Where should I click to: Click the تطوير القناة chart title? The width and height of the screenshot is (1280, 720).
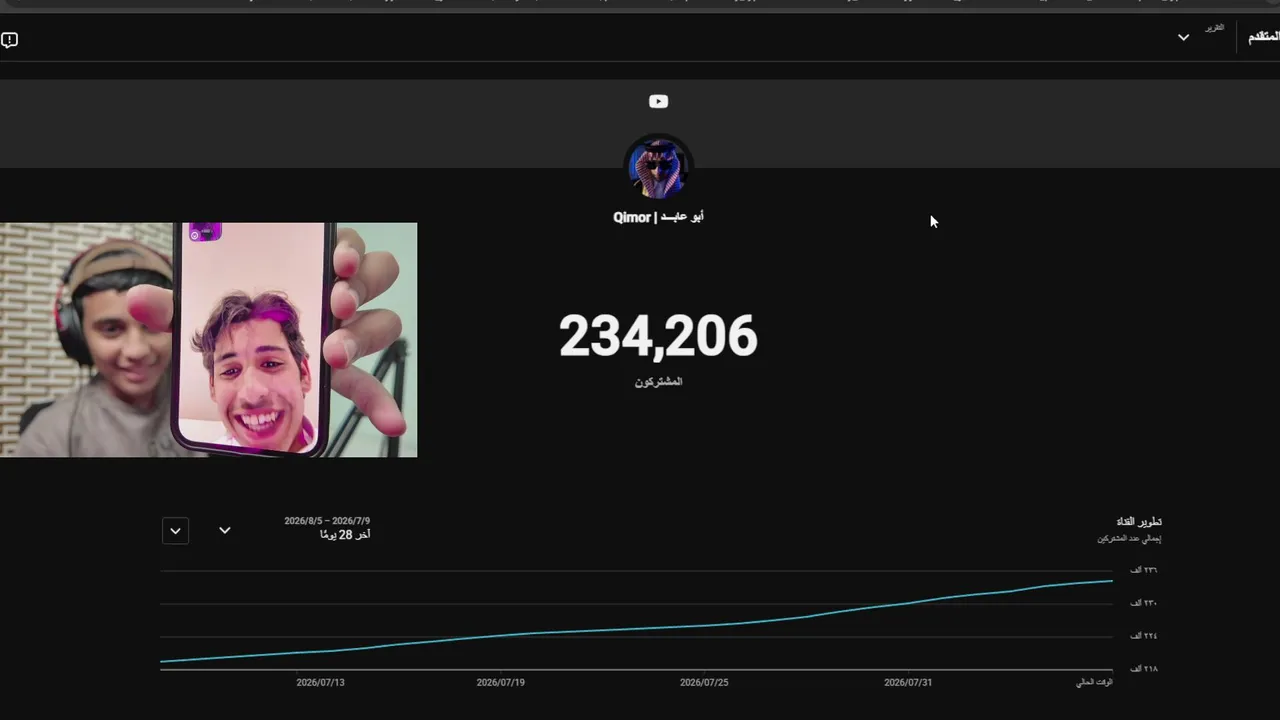coord(1139,522)
